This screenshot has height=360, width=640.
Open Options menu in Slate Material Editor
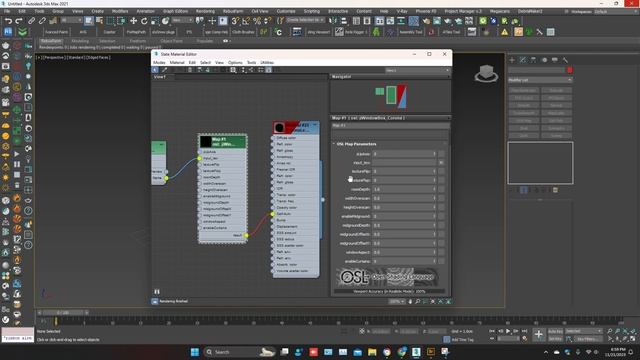tap(235, 62)
